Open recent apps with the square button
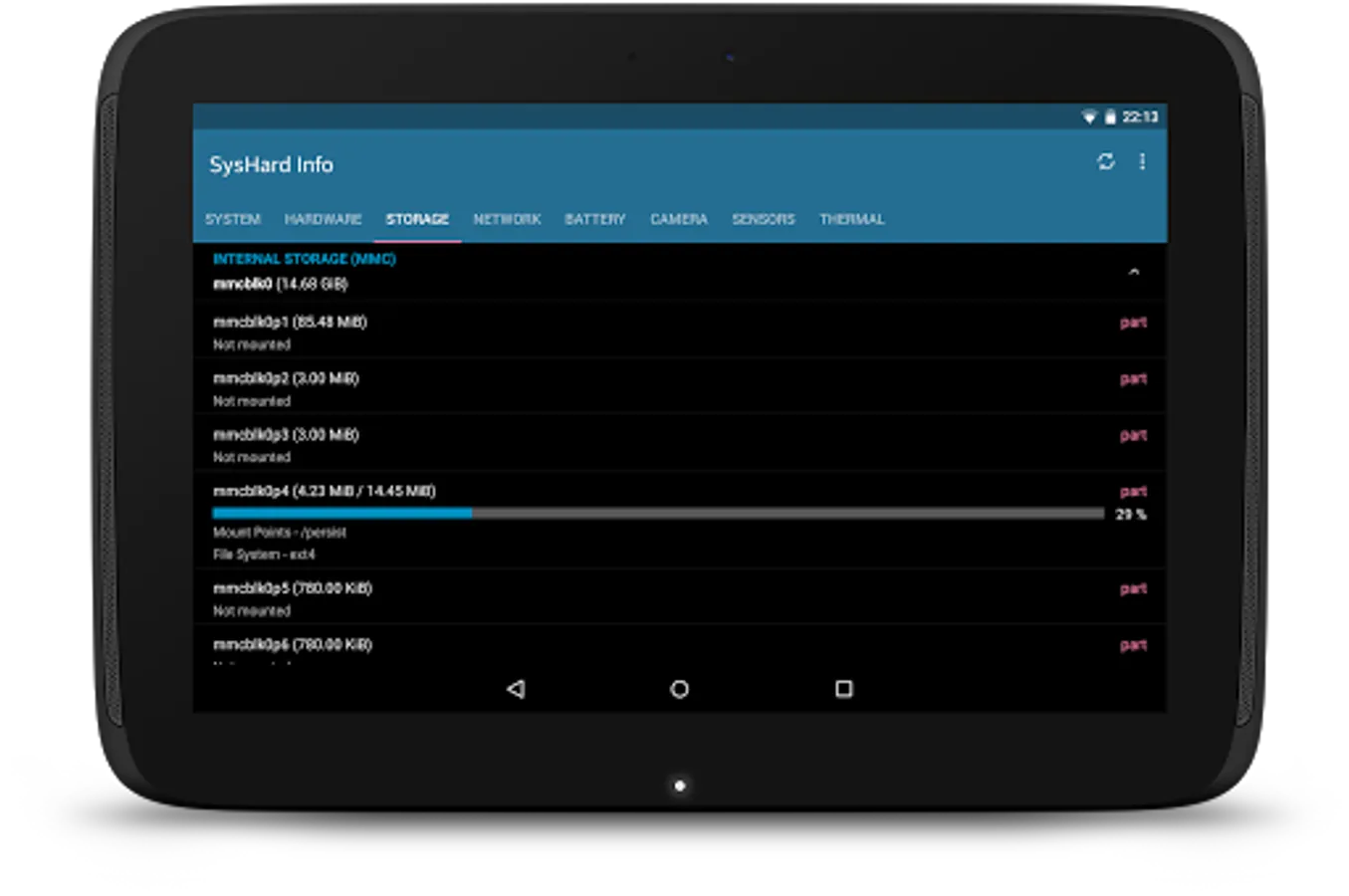This screenshot has height=896, width=1349. click(843, 689)
